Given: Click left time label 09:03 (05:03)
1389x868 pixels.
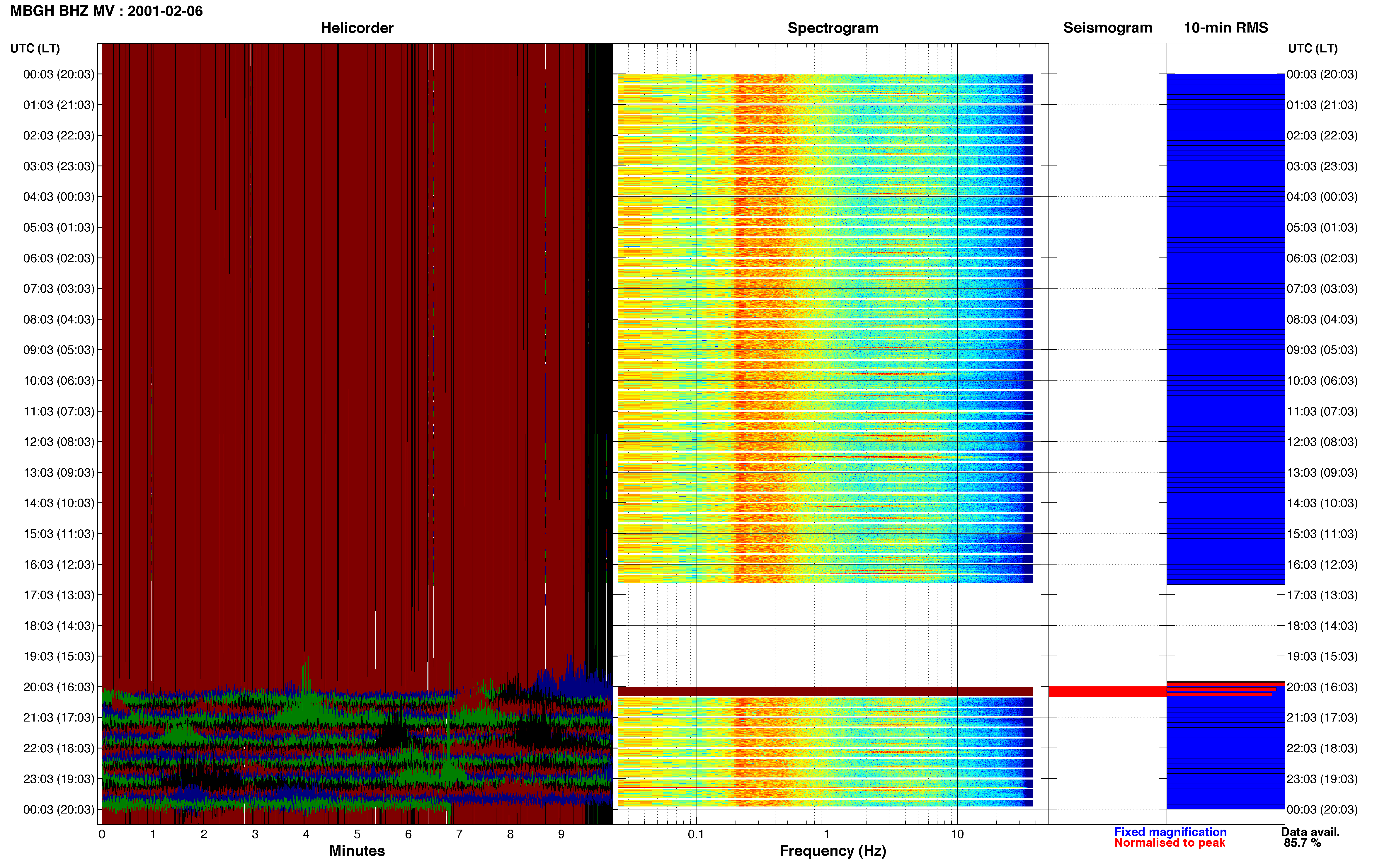Looking at the screenshot, I should pos(59,349).
